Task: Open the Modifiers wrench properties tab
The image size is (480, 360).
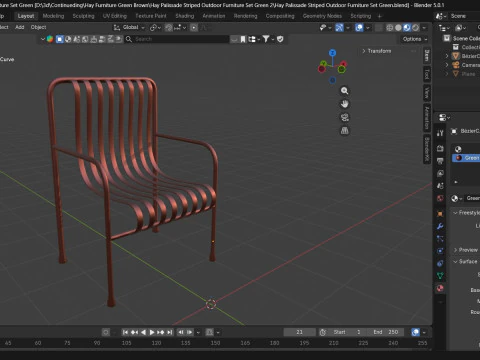Action: tap(440, 226)
